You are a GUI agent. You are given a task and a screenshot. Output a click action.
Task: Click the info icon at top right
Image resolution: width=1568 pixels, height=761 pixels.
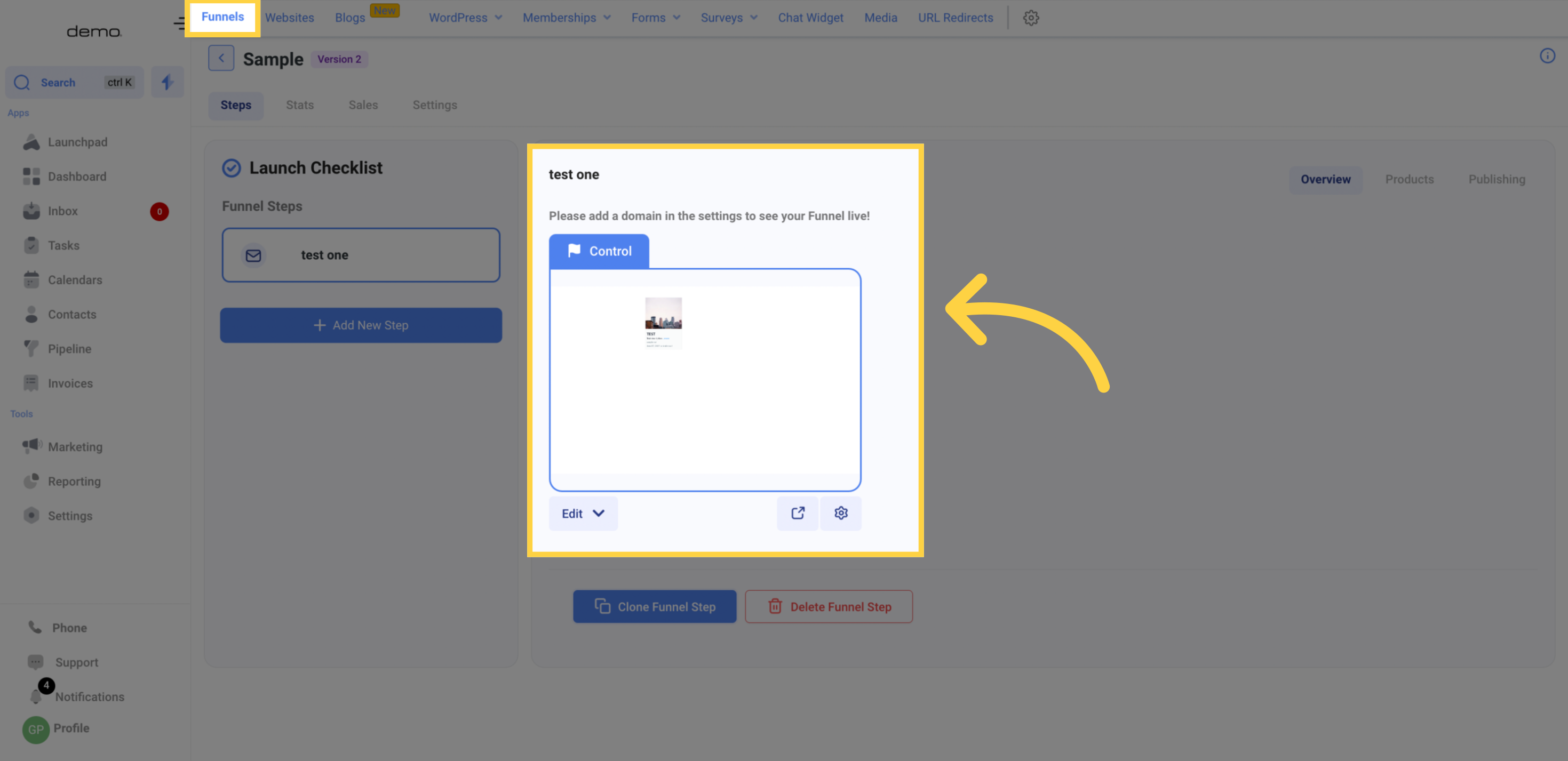(1547, 56)
